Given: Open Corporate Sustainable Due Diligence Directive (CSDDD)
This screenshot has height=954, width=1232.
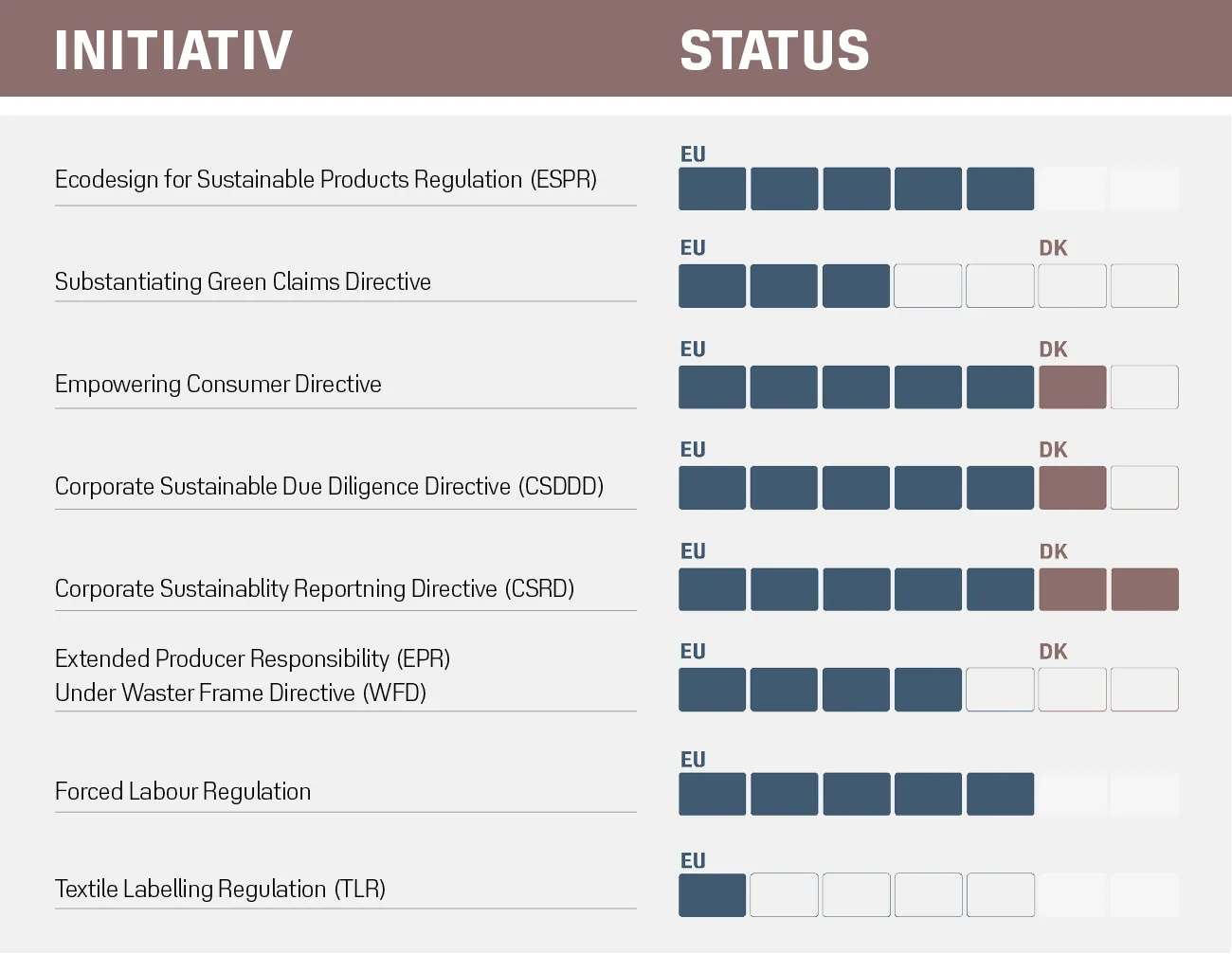Looking at the screenshot, I should pos(329,486).
